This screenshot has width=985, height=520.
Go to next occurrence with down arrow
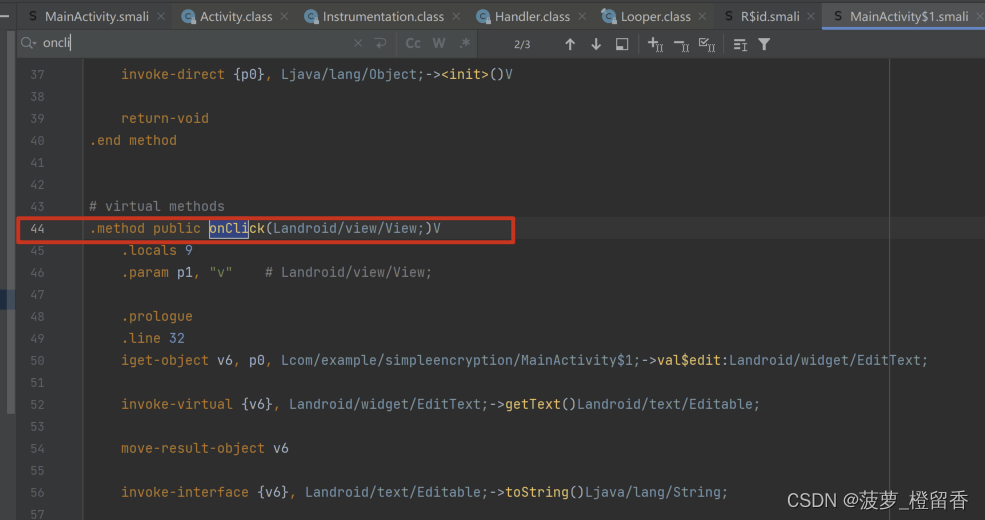pyautogui.click(x=596, y=44)
